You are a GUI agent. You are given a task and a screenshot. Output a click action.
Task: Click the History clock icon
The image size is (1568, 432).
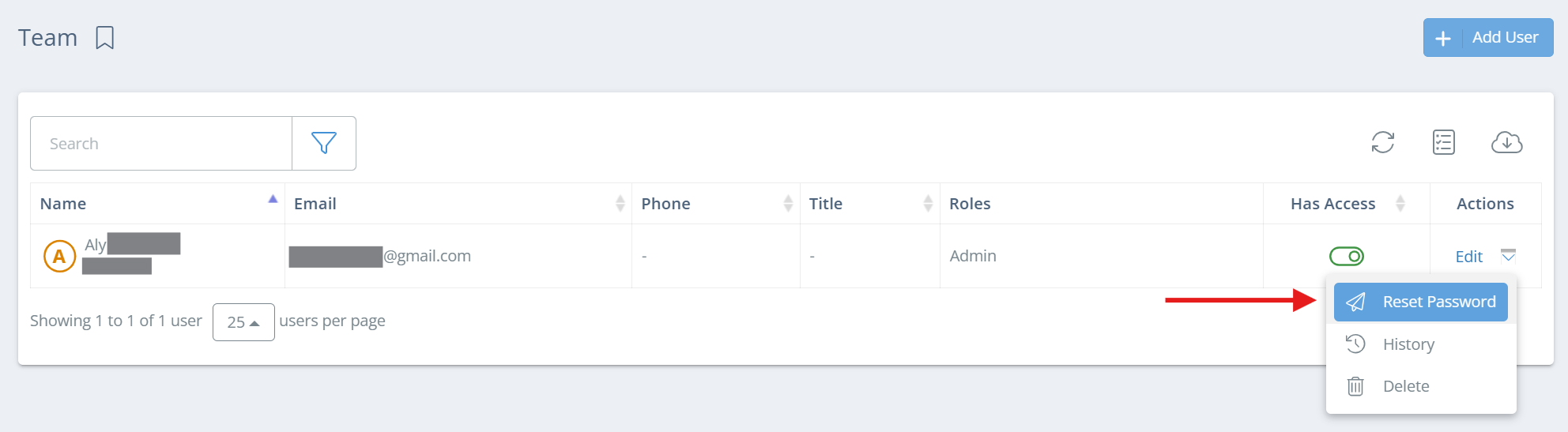click(1355, 344)
